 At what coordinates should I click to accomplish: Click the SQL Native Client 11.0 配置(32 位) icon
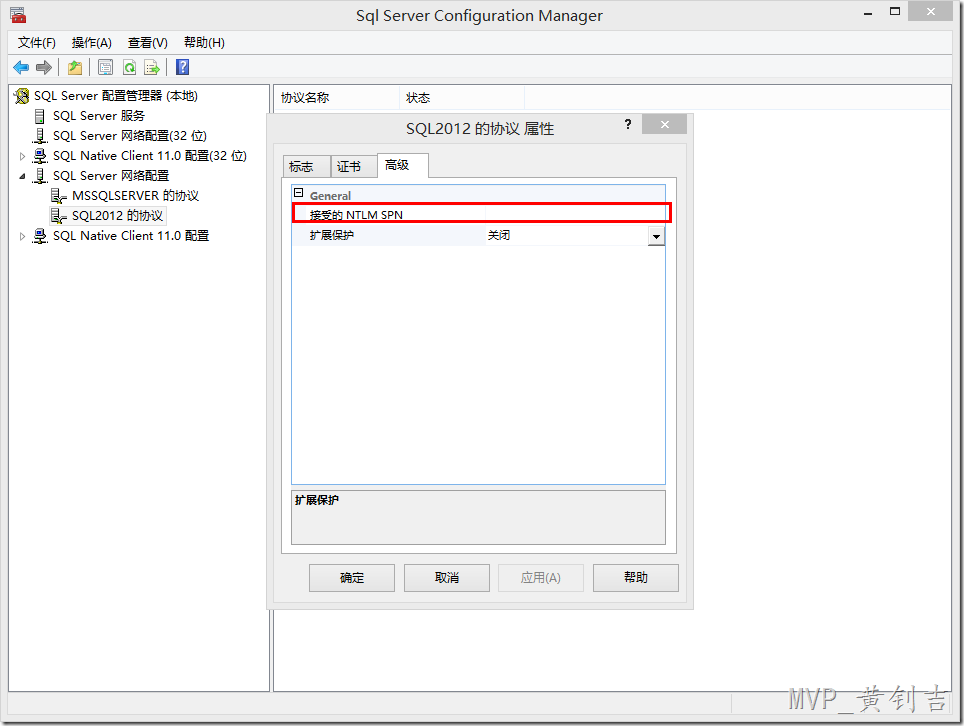click(x=40, y=156)
